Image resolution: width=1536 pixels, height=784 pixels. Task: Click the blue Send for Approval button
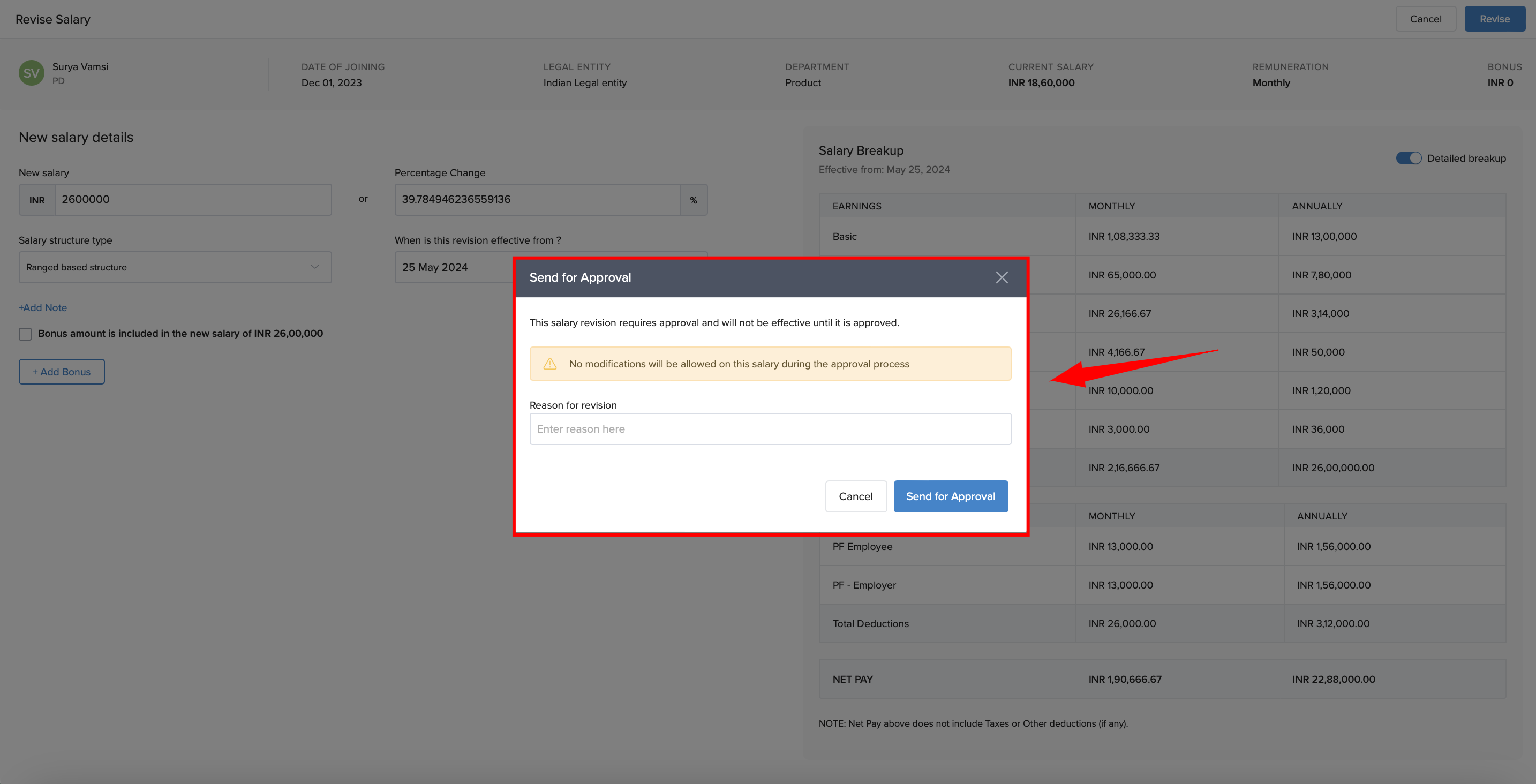(950, 496)
